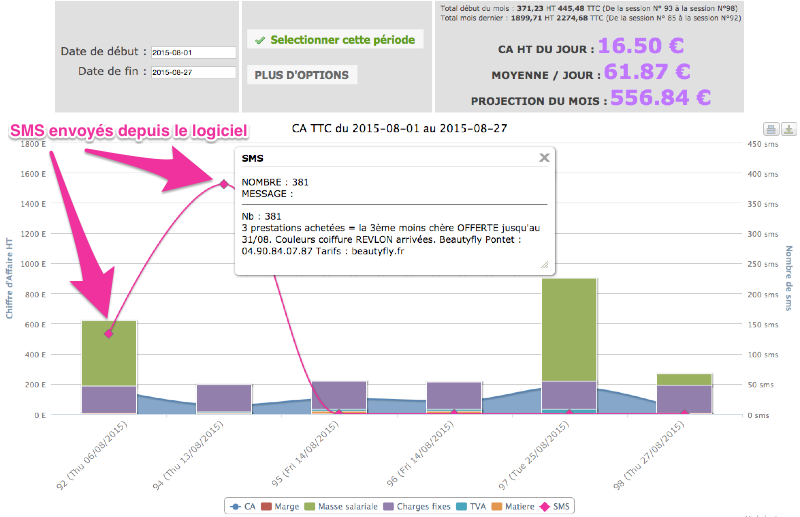Toggle the Matiere legend entry
The height and width of the screenshot is (517, 800).
516,506
